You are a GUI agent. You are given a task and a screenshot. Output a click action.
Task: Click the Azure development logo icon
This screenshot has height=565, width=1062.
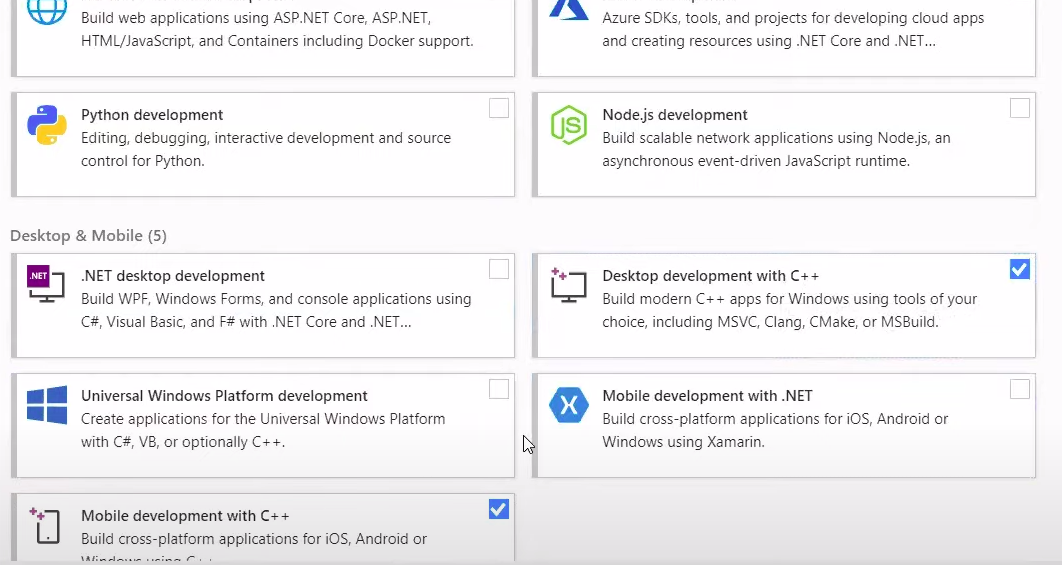(x=568, y=9)
